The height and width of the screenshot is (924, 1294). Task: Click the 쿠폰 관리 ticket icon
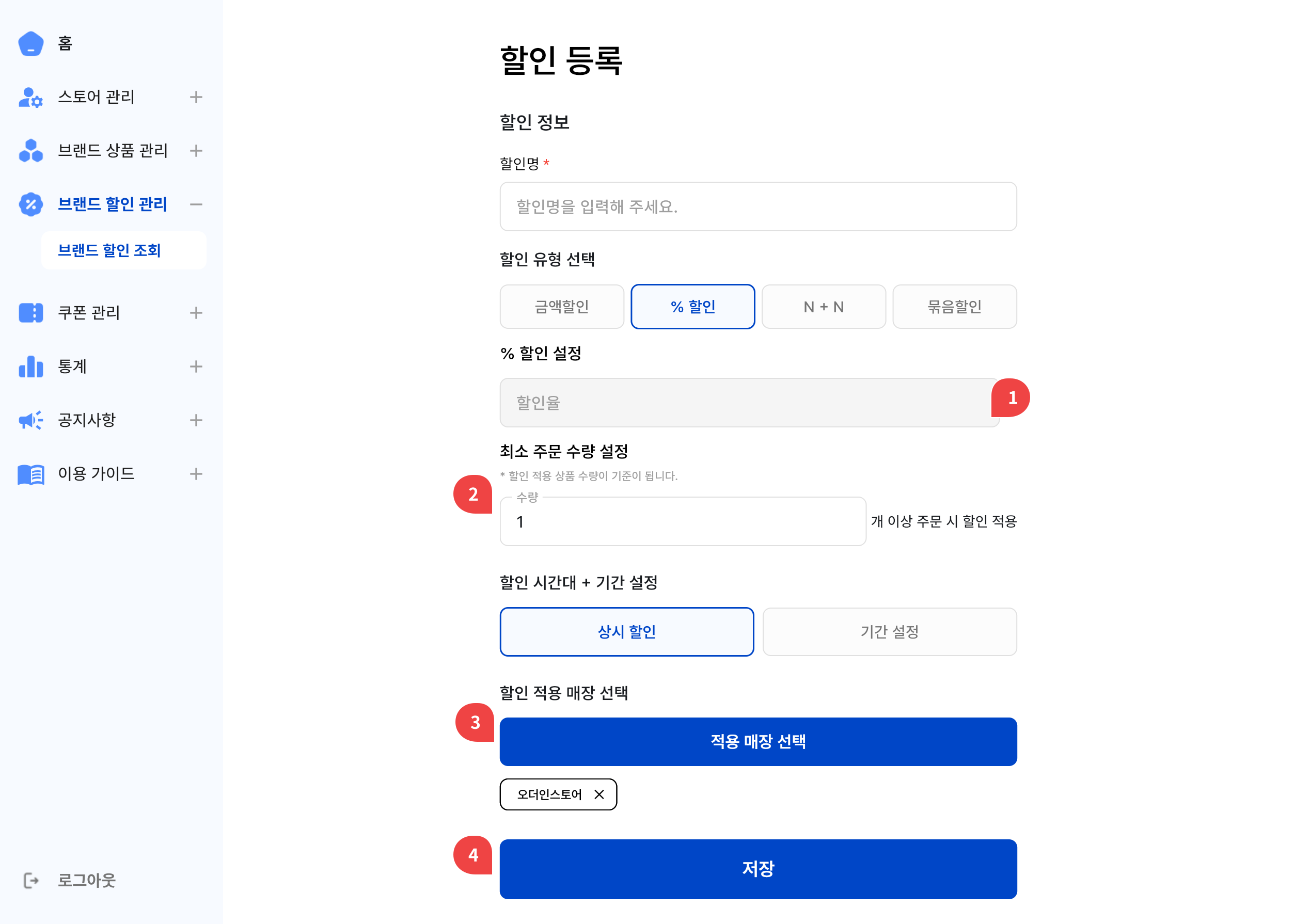(x=31, y=313)
